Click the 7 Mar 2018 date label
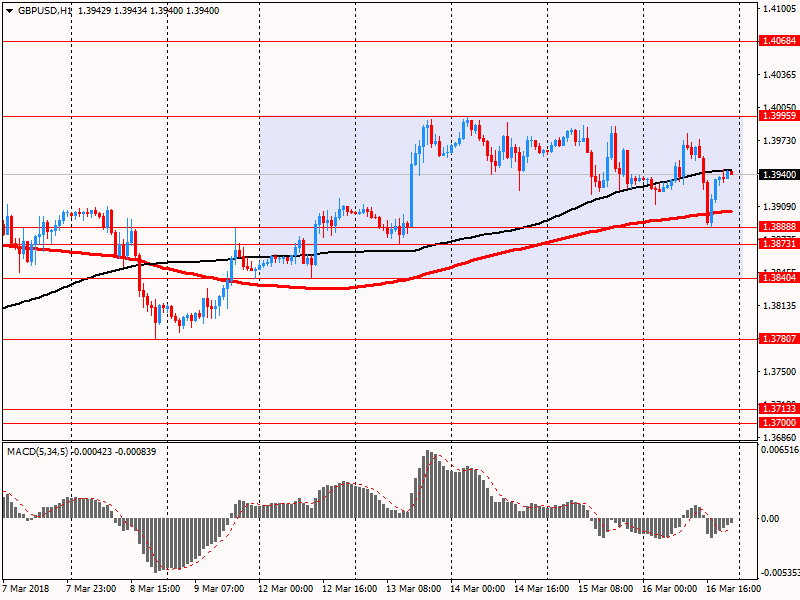Viewport: 800px width, 600px height. [27, 589]
